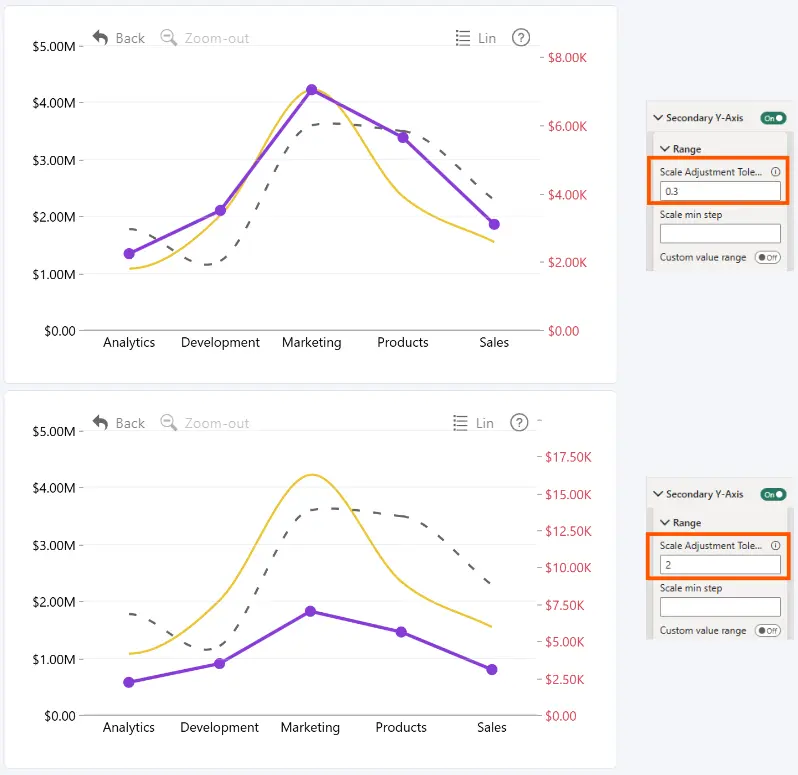Viewport: 798px width, 775px height.
Task: Click the Back arrow icon in top chart
Action: pyautogui.click(x=100, y=38)
